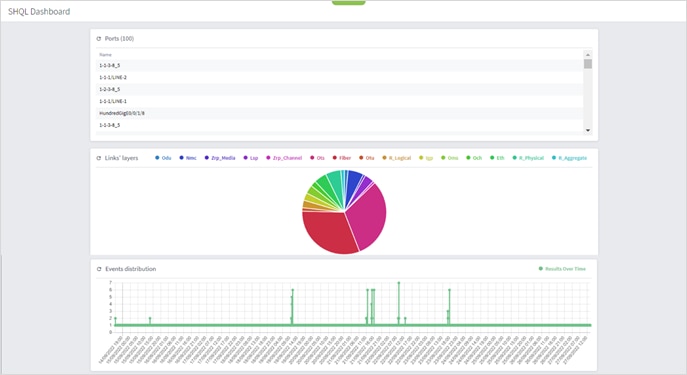Click the SHQL Dashboard title
This screenshot has height=375, width=687.
(39, 12)
